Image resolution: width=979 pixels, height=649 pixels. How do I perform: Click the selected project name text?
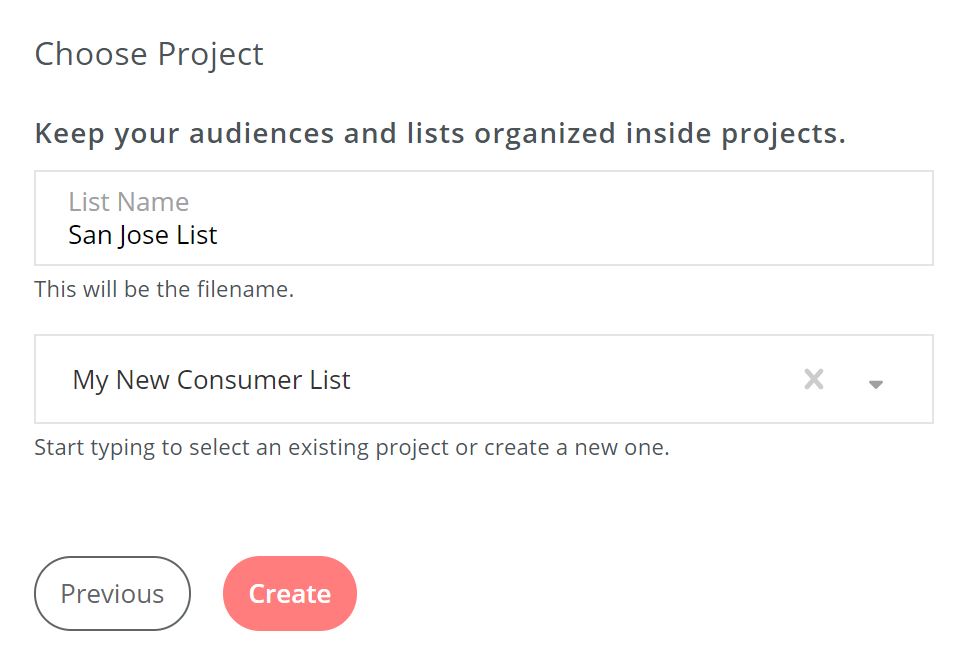pyautogui.click(x=211, y=380)
